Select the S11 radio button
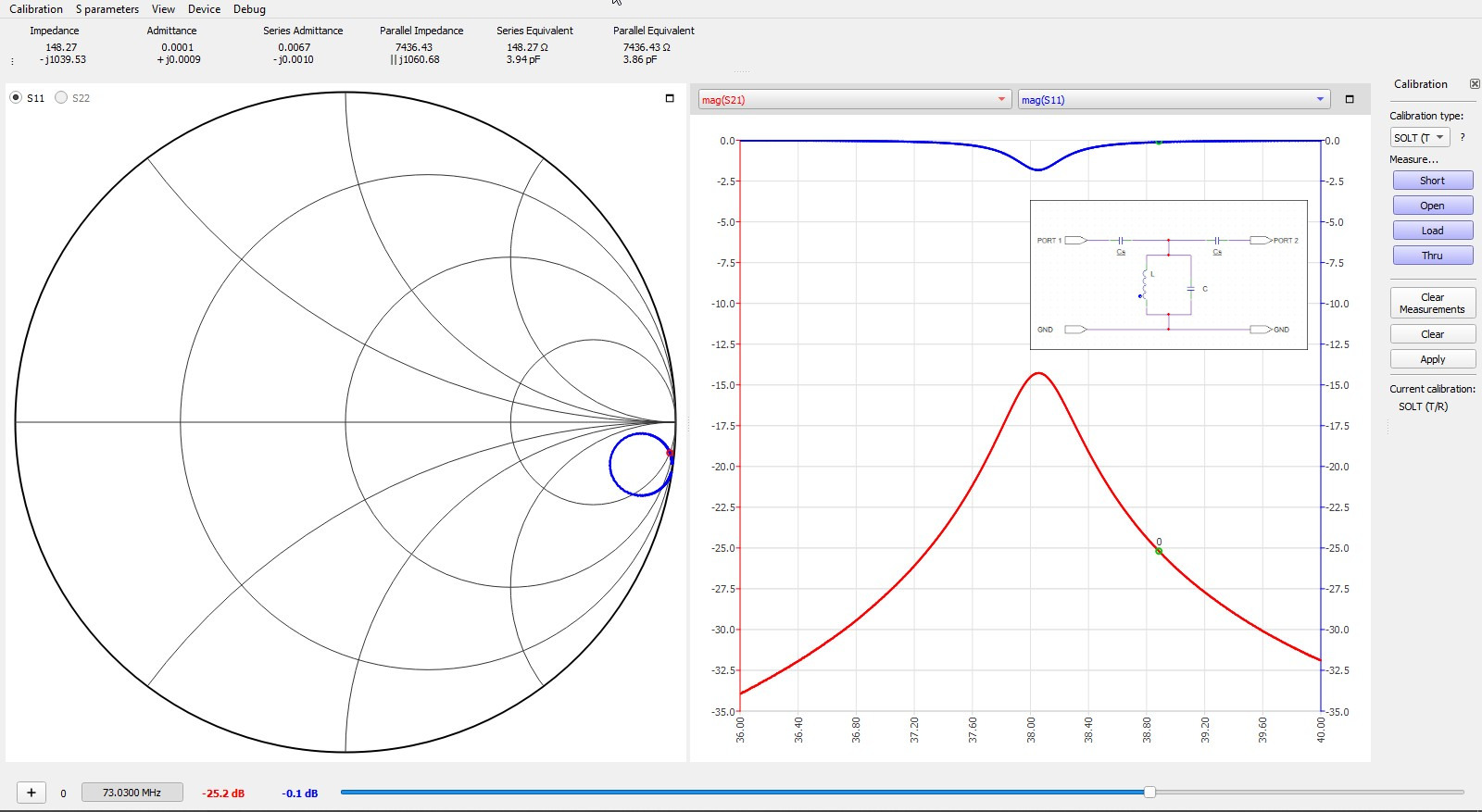Image resolution: width=1482 pixels, height=812 pixels. 16,97
